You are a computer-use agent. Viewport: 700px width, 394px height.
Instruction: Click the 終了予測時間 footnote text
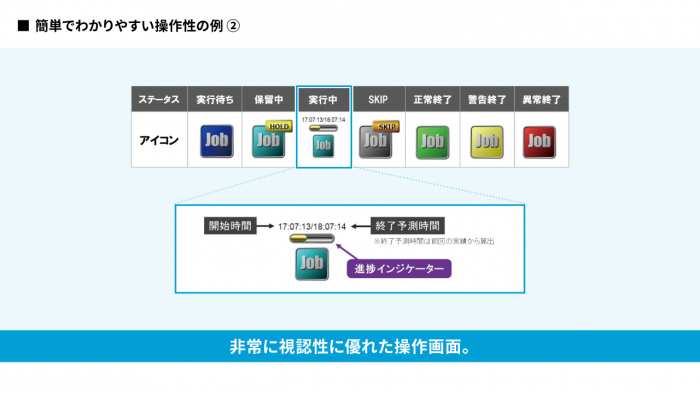point(434,241)
